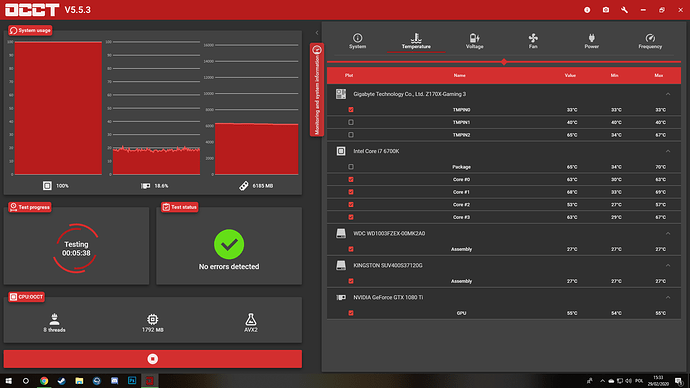Collapse the Intel Core i7 6700K section

[x=668, y=151]
